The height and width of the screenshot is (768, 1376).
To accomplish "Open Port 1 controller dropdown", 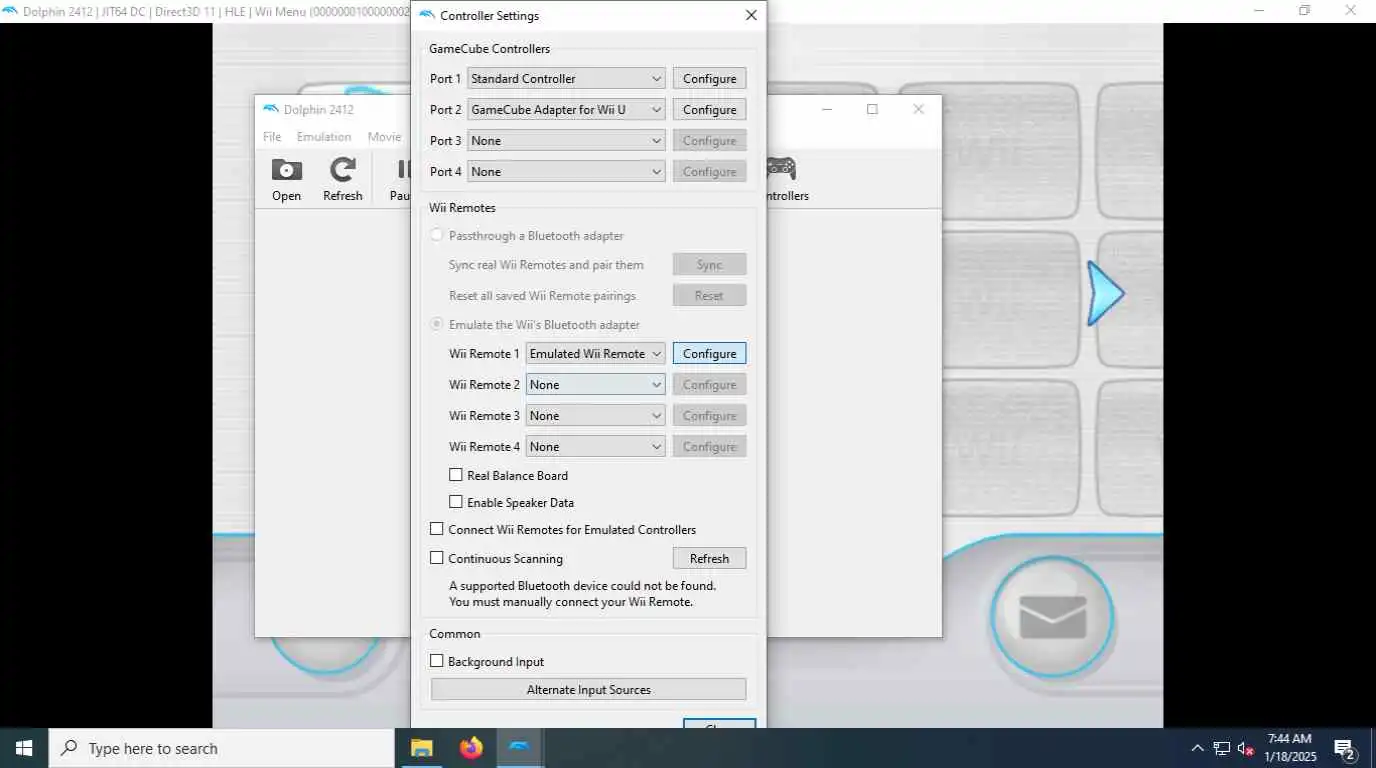I will click(566, 78).
